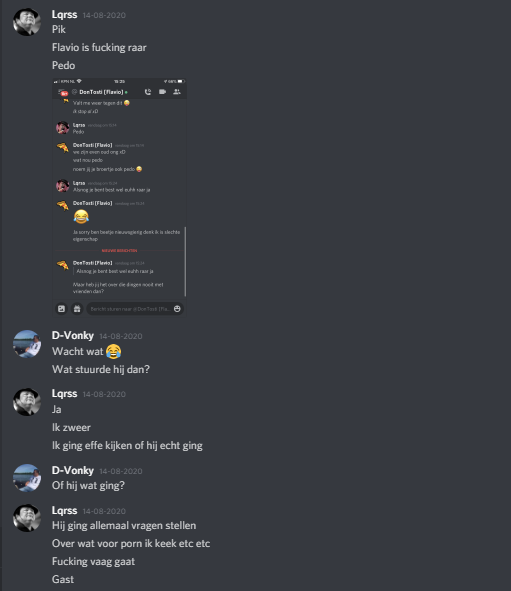The width and height of the screenshot is (511, 591).
Task: Click the image upload icon beside gift
Action: coord(61,309)
